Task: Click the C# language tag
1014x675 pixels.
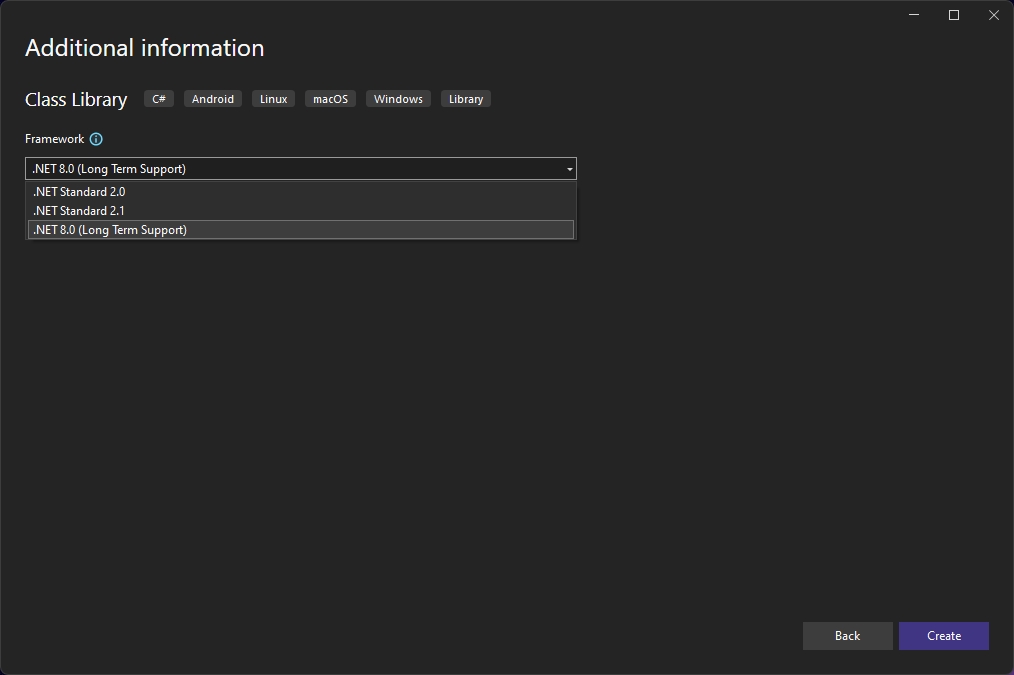Action: point(159,99)
